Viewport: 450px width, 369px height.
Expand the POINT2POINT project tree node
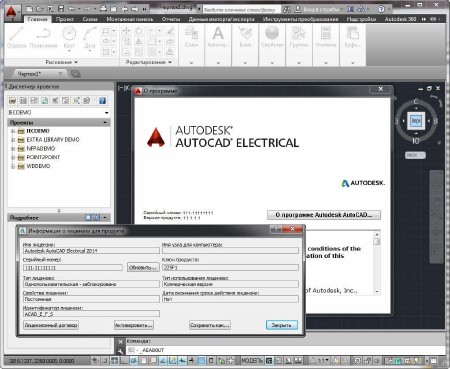(x=13, y=157)
